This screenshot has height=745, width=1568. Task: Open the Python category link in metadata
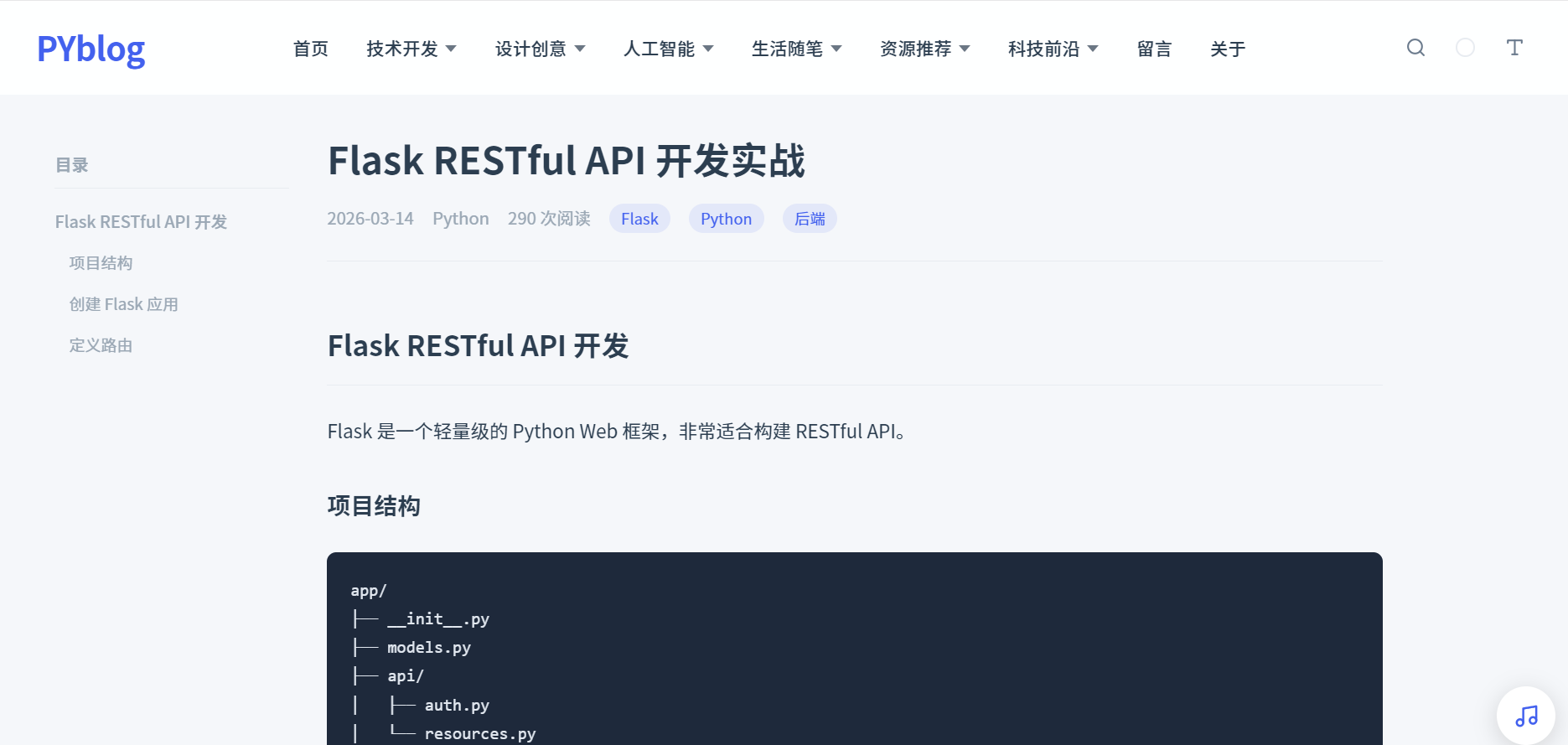pyautogui.click(x=461, y=219)
